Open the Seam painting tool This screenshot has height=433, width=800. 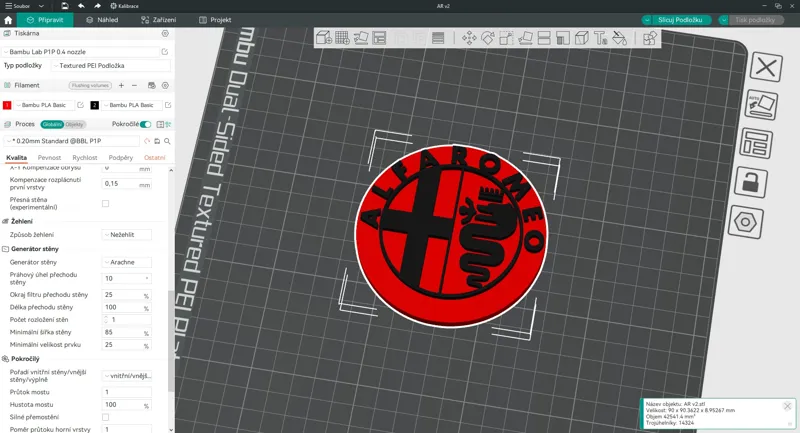(x=582, y=38)
